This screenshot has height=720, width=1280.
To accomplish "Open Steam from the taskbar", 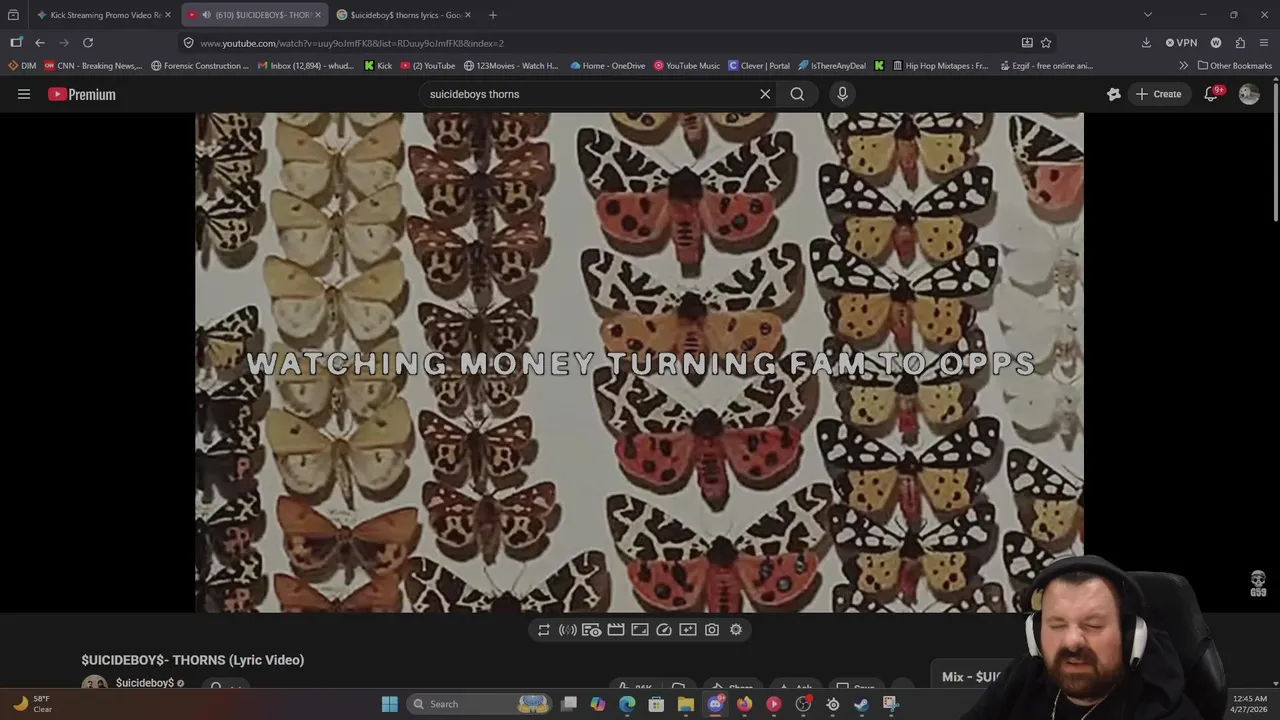I will [861, 704].
